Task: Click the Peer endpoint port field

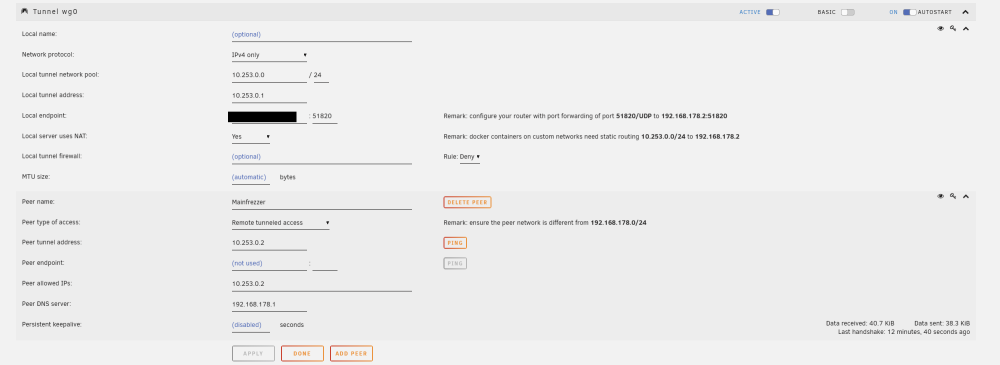Action: click(325, 264)
